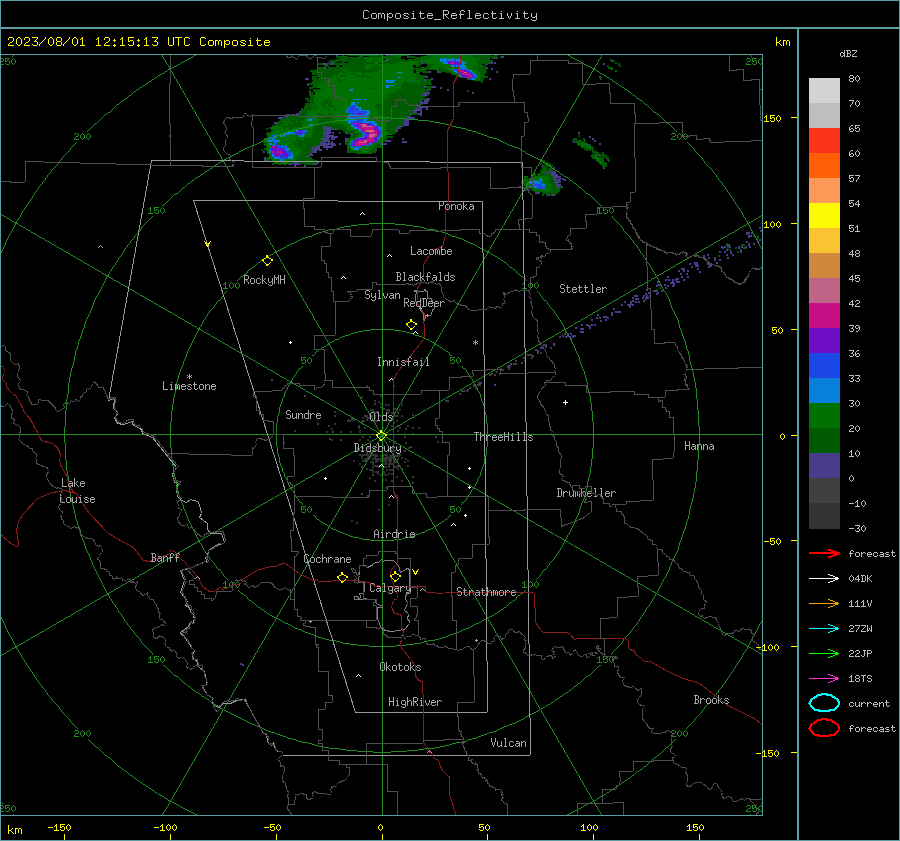Click the ThreeHills town label
900x841 pixels.
coord(503,437)
